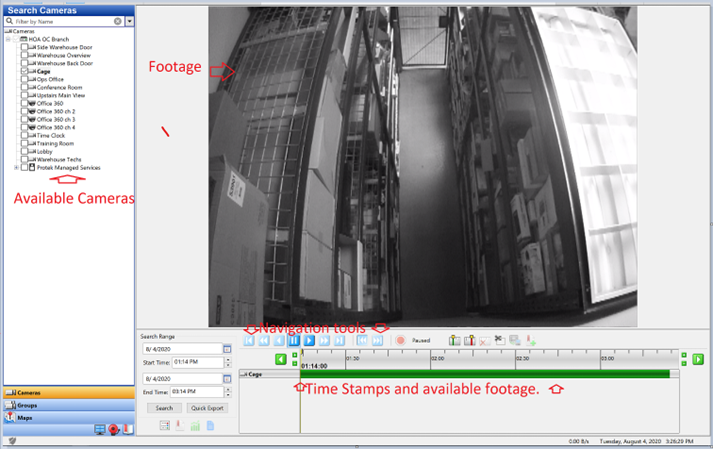Open the start date calendar picker

[x=227, y=348]
